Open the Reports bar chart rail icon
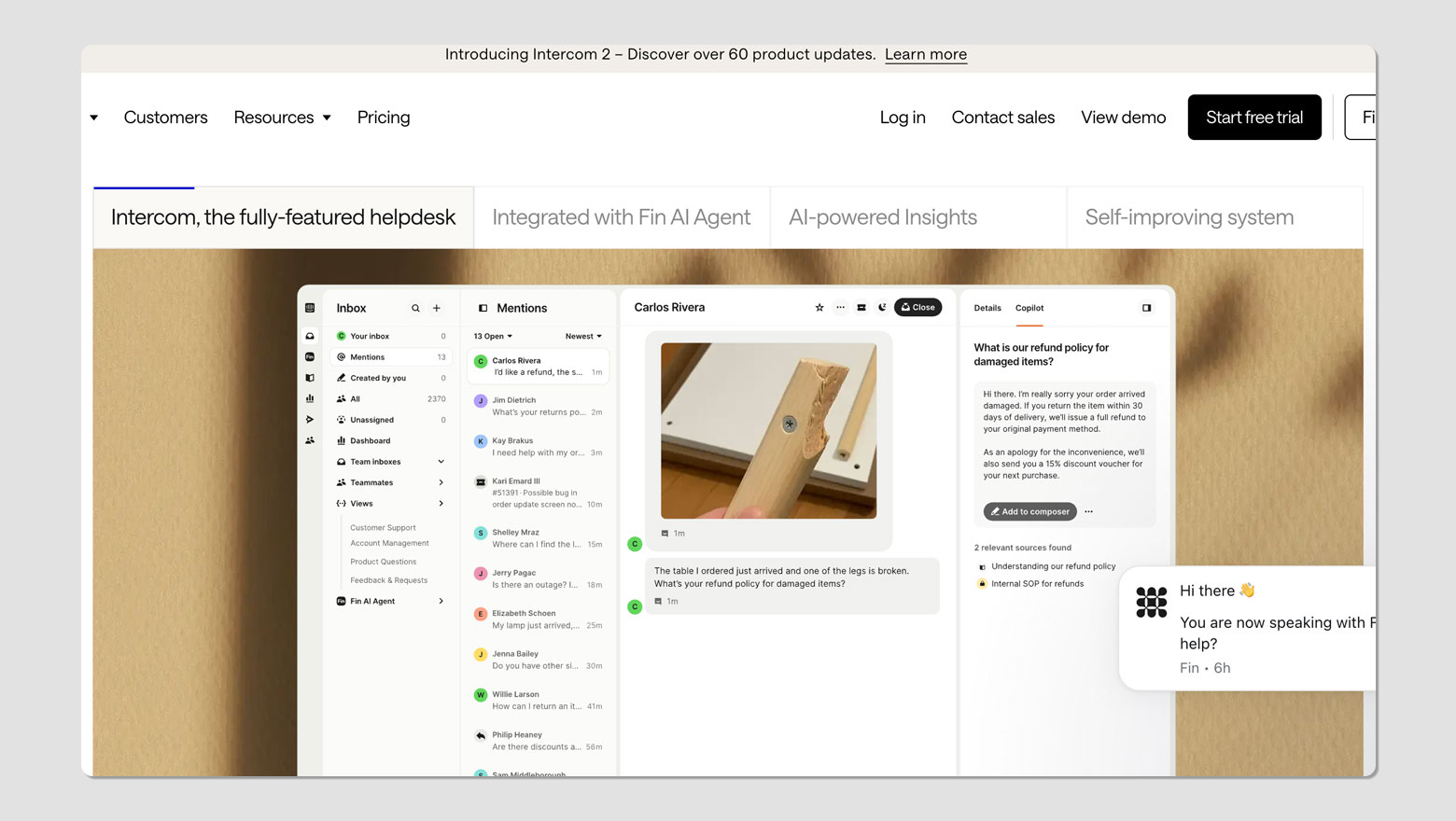Viewport: 1456px width, 821px height. coord(310,398)
